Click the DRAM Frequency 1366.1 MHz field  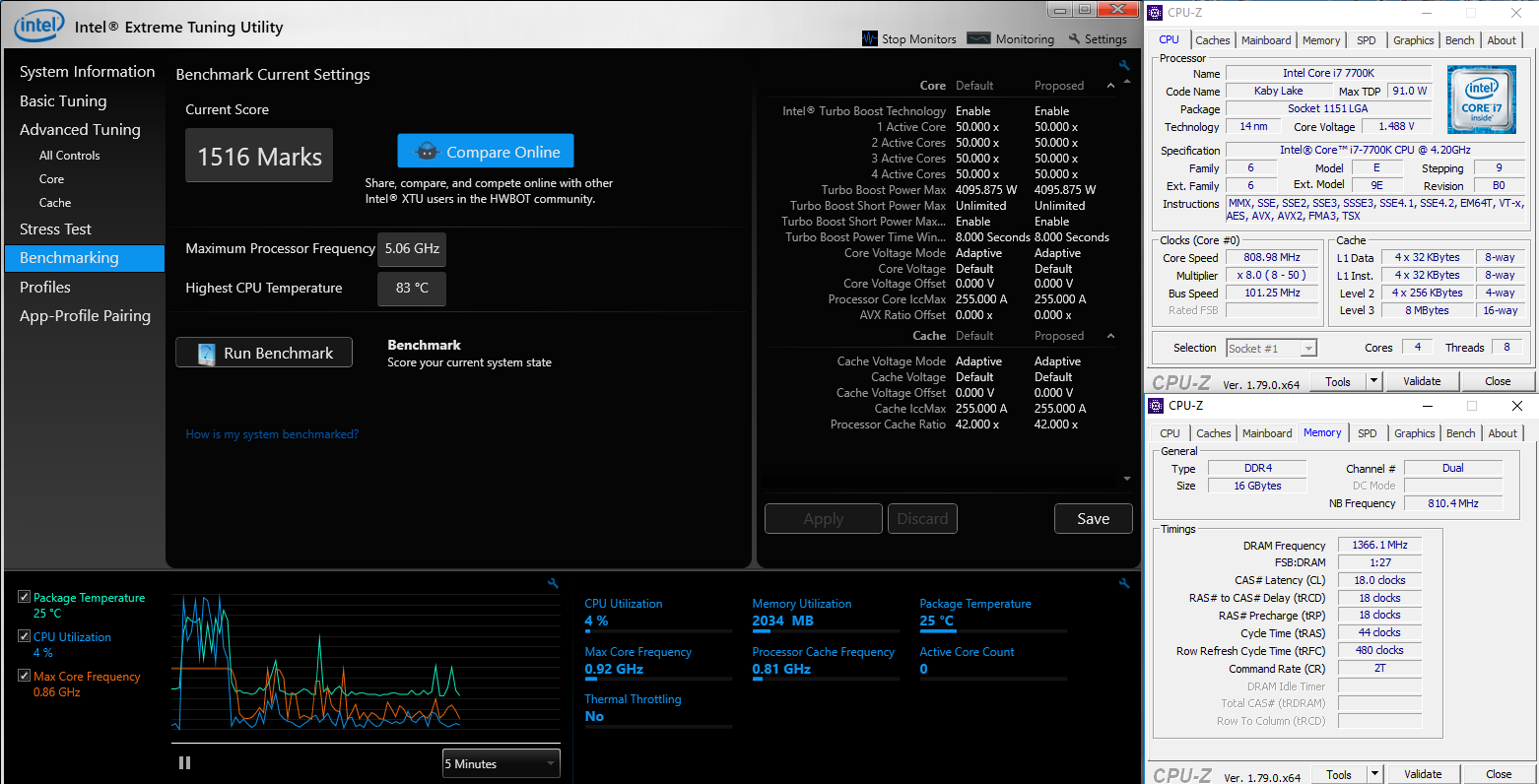(1379, 545)
